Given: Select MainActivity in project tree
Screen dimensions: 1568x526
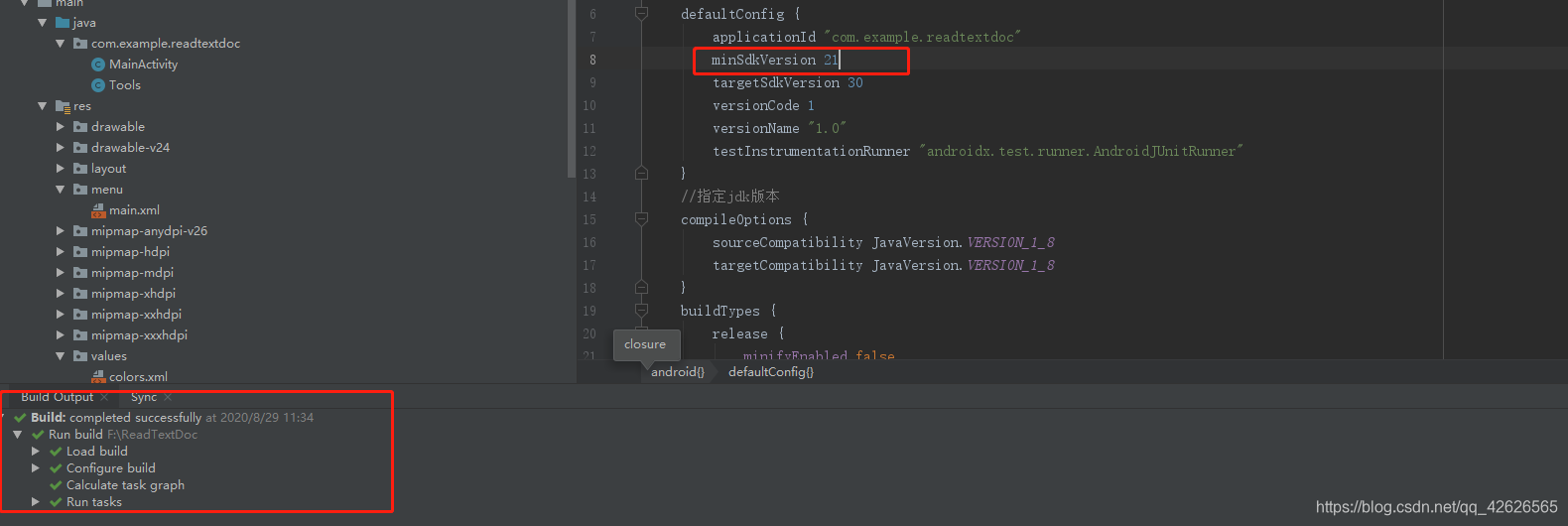Looking at the screenshot, I should click(x=143, y=65).
